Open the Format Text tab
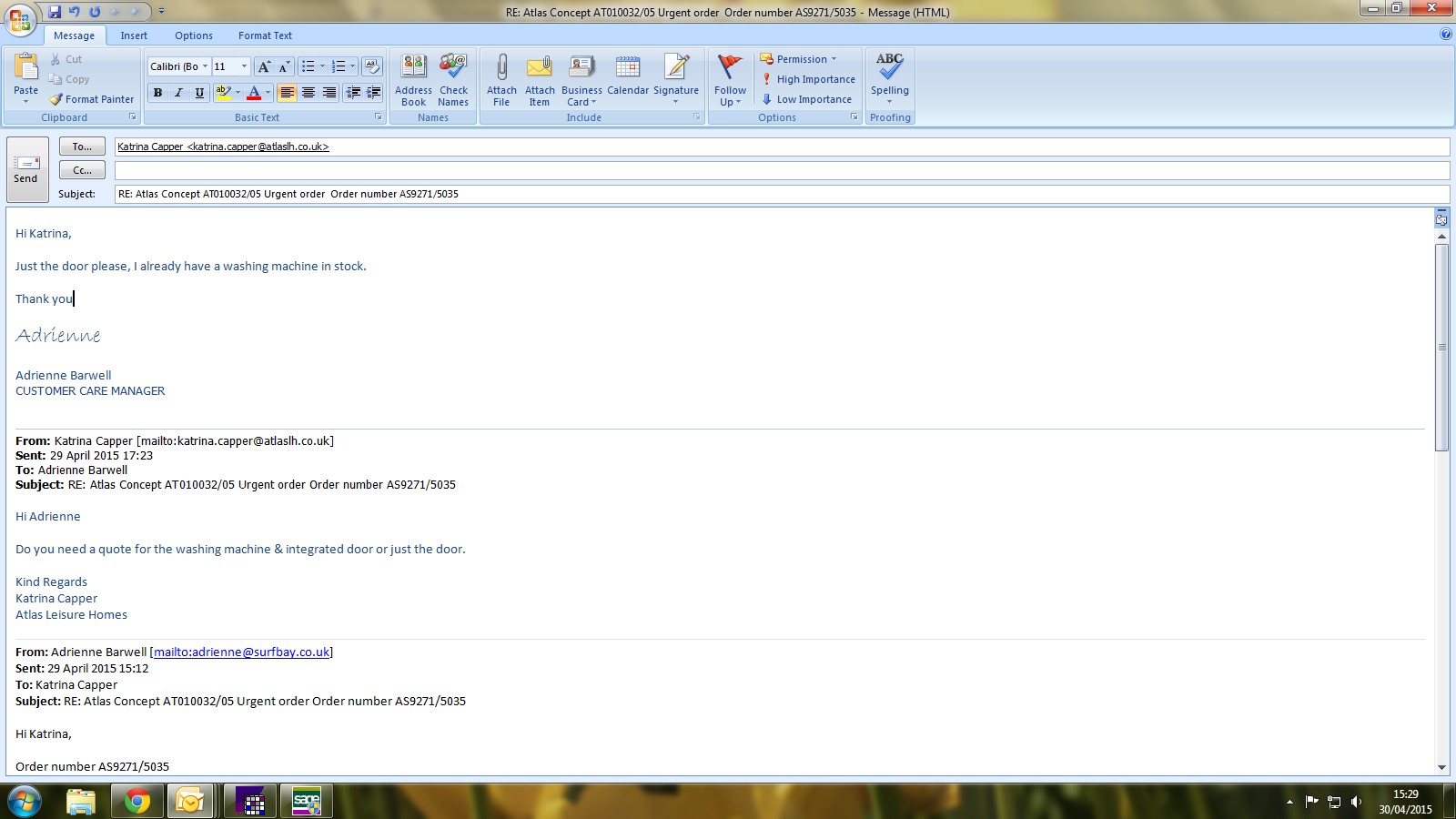Image resolution: width=1456 pixels, height=819 pixels. point(265,35)
